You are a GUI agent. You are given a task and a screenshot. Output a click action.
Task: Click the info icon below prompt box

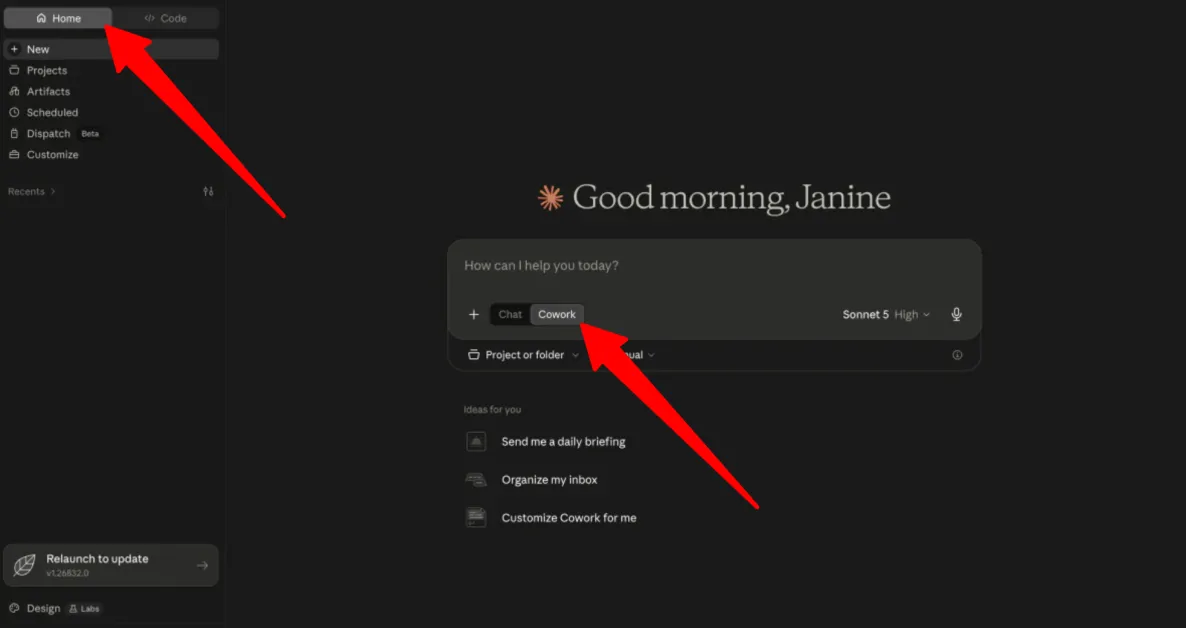pyautogui.click(x=957, y=355)
